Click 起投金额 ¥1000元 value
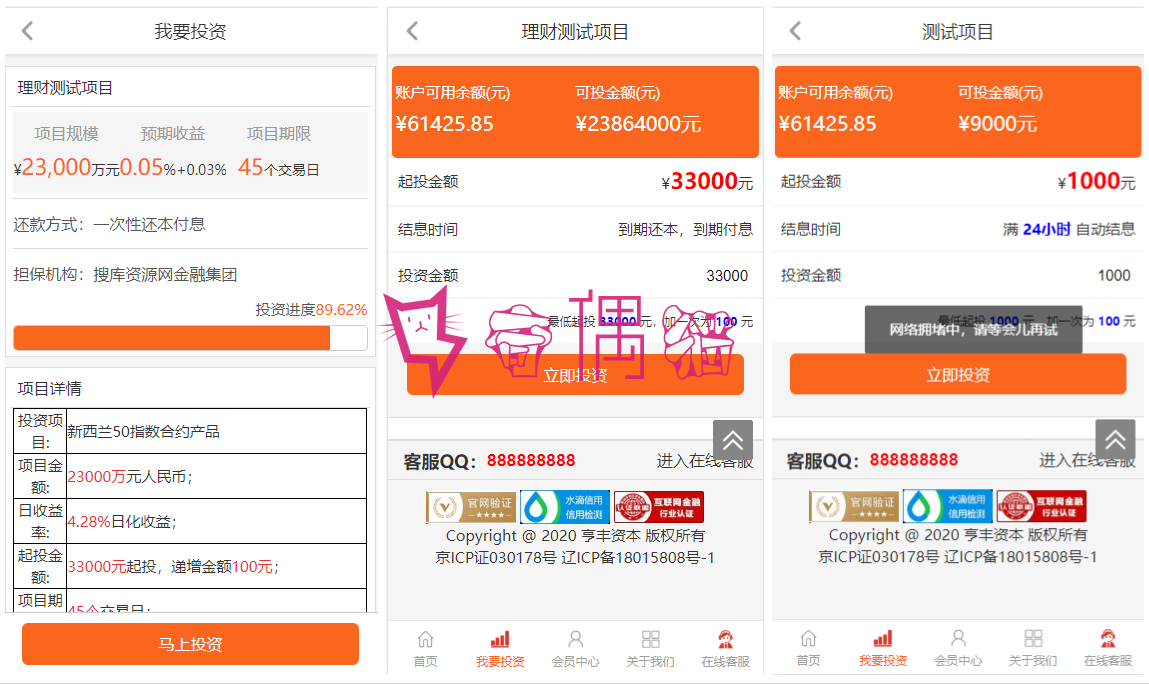Viewport: 1149px width, 684px height. tap(1096, 181)
